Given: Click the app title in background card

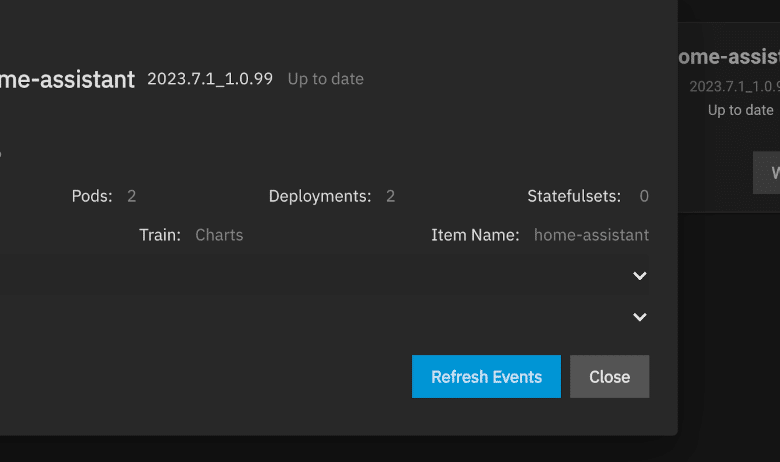Looking at the screenshot, I should click(x=729, y=57).
